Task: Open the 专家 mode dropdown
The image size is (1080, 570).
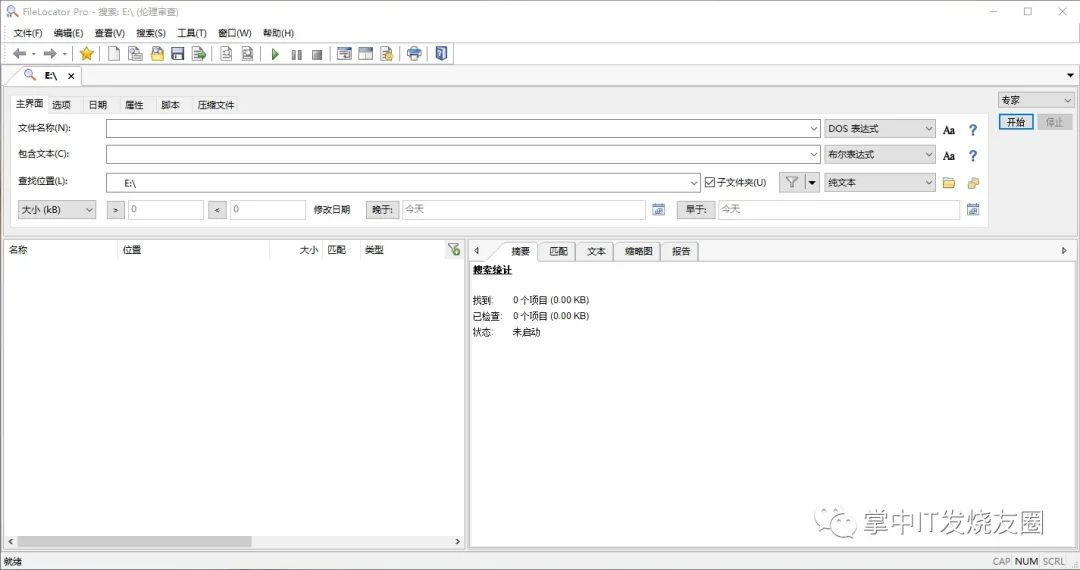Action: point(1036,101)
